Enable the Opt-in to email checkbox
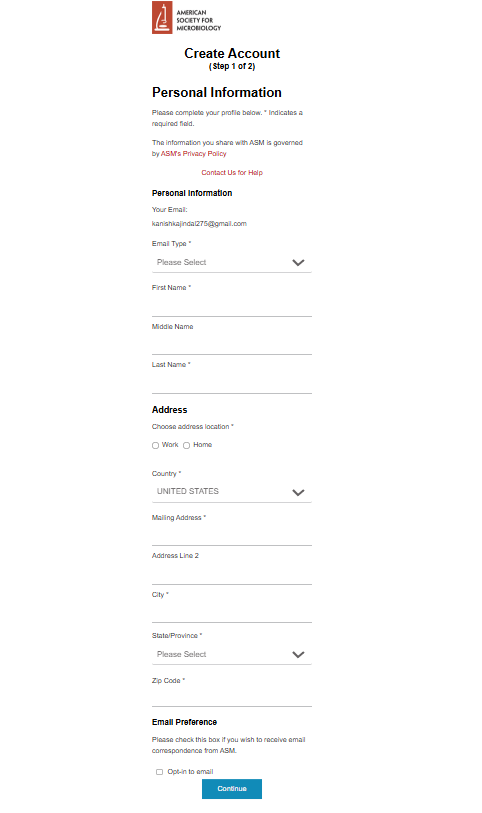The image size is (482, 813). [159, 772]
